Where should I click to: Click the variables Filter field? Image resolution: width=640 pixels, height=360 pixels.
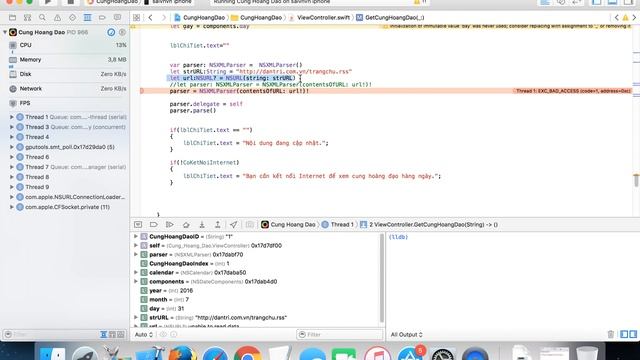click(x=340, y=334)
